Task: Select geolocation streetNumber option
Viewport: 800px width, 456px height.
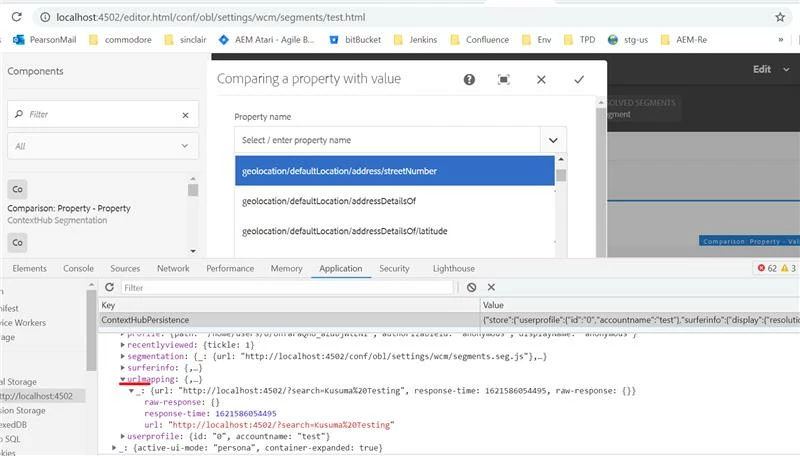Action: [x=394, y=171]
